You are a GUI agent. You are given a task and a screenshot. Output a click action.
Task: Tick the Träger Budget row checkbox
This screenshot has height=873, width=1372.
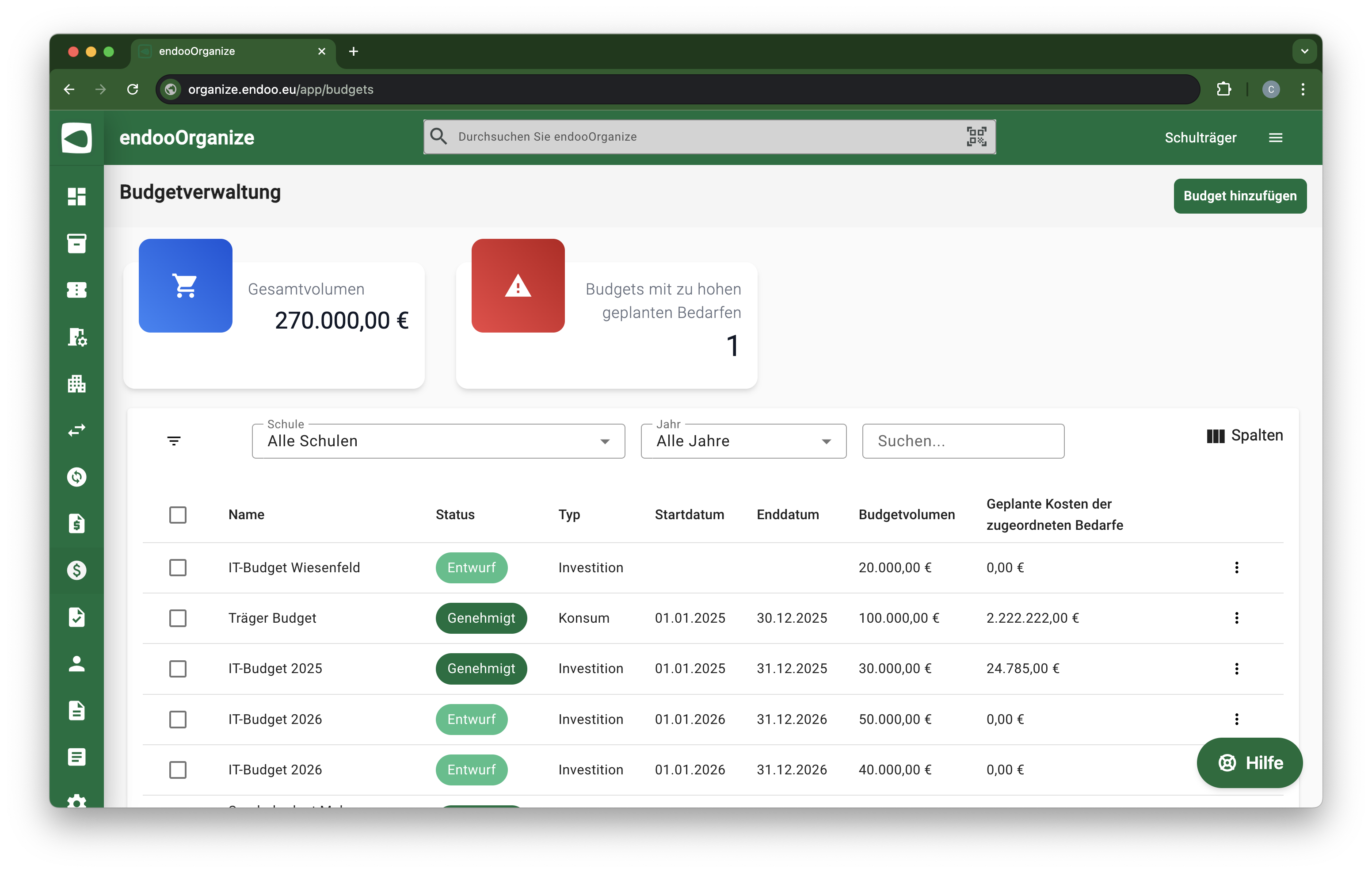178,618
